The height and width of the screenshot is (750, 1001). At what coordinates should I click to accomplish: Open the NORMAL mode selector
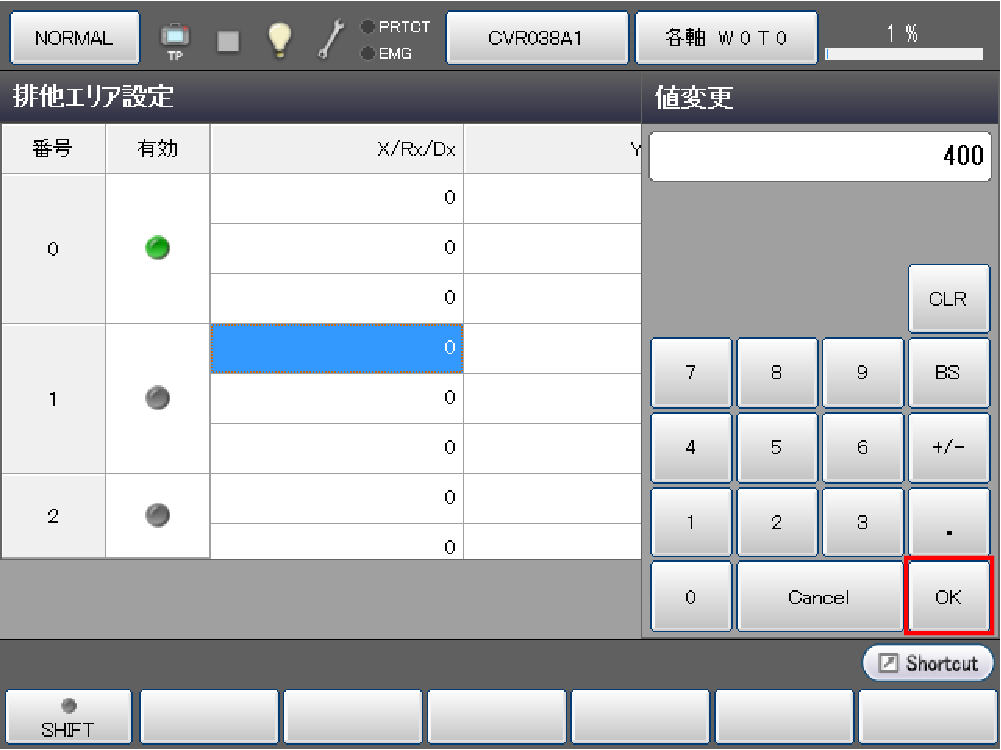(x=74, y=38)
